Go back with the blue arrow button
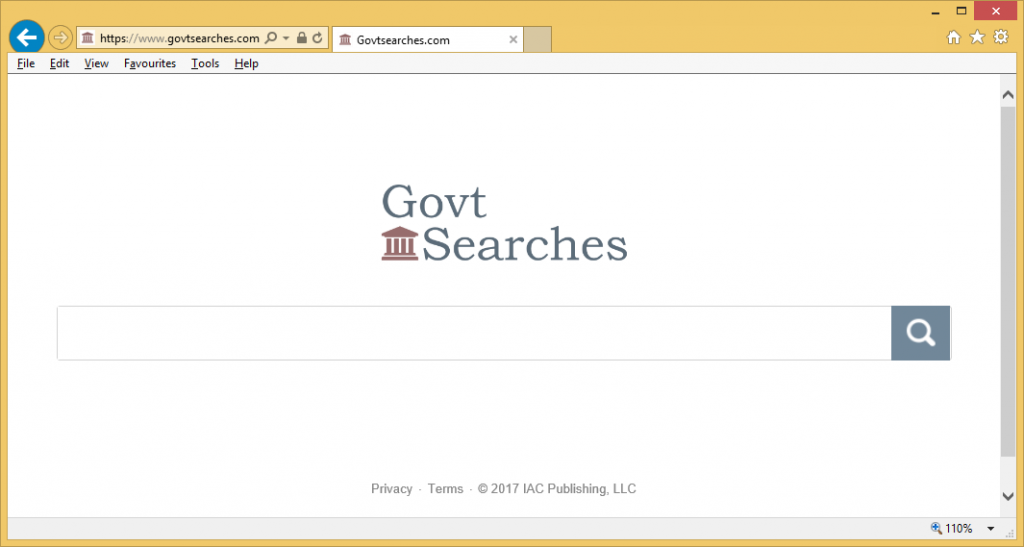Image resolution: width=1024 pixels, height=547 pixels. coord(27,37)
